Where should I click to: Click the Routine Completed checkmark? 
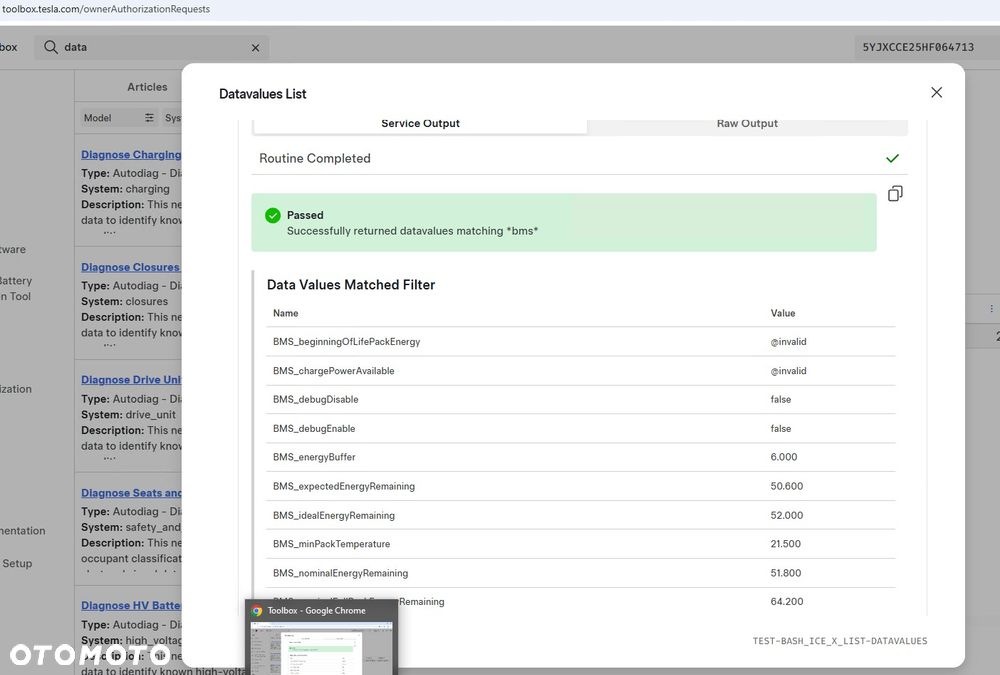[892, 158]
